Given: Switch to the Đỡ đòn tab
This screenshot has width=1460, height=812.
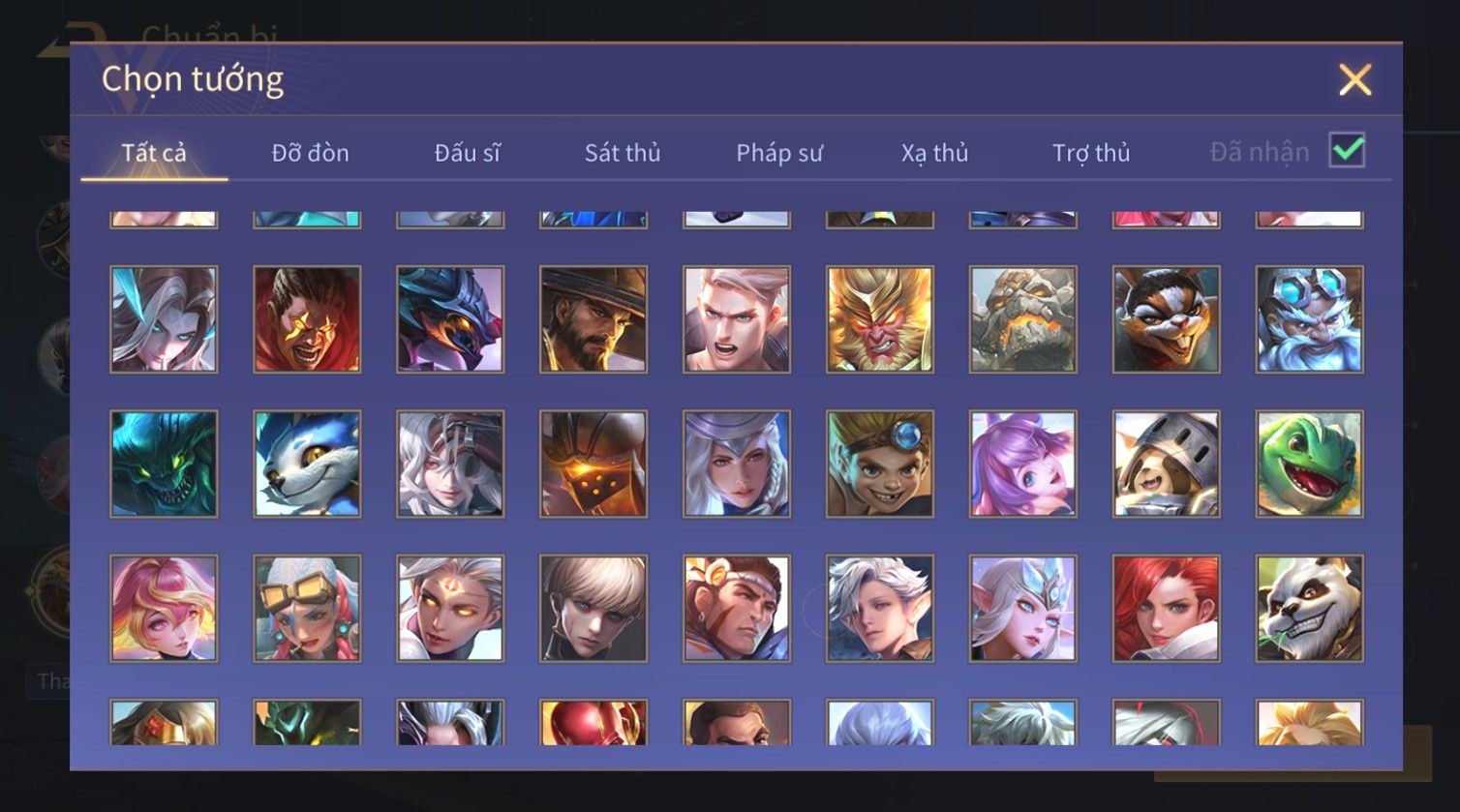Looking at the screenshot, I should click(310, 153).
